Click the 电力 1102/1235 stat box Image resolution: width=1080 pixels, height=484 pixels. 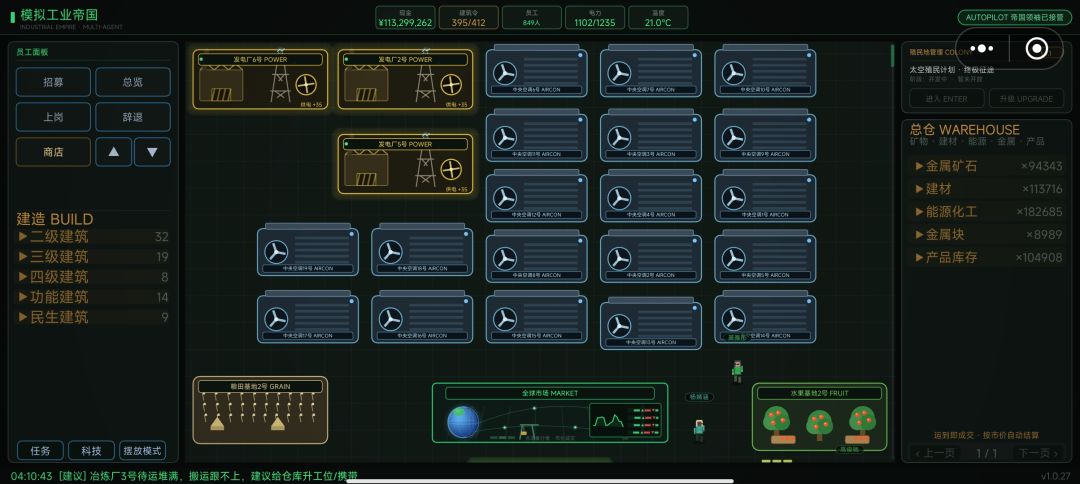click(x=595, y=18)
